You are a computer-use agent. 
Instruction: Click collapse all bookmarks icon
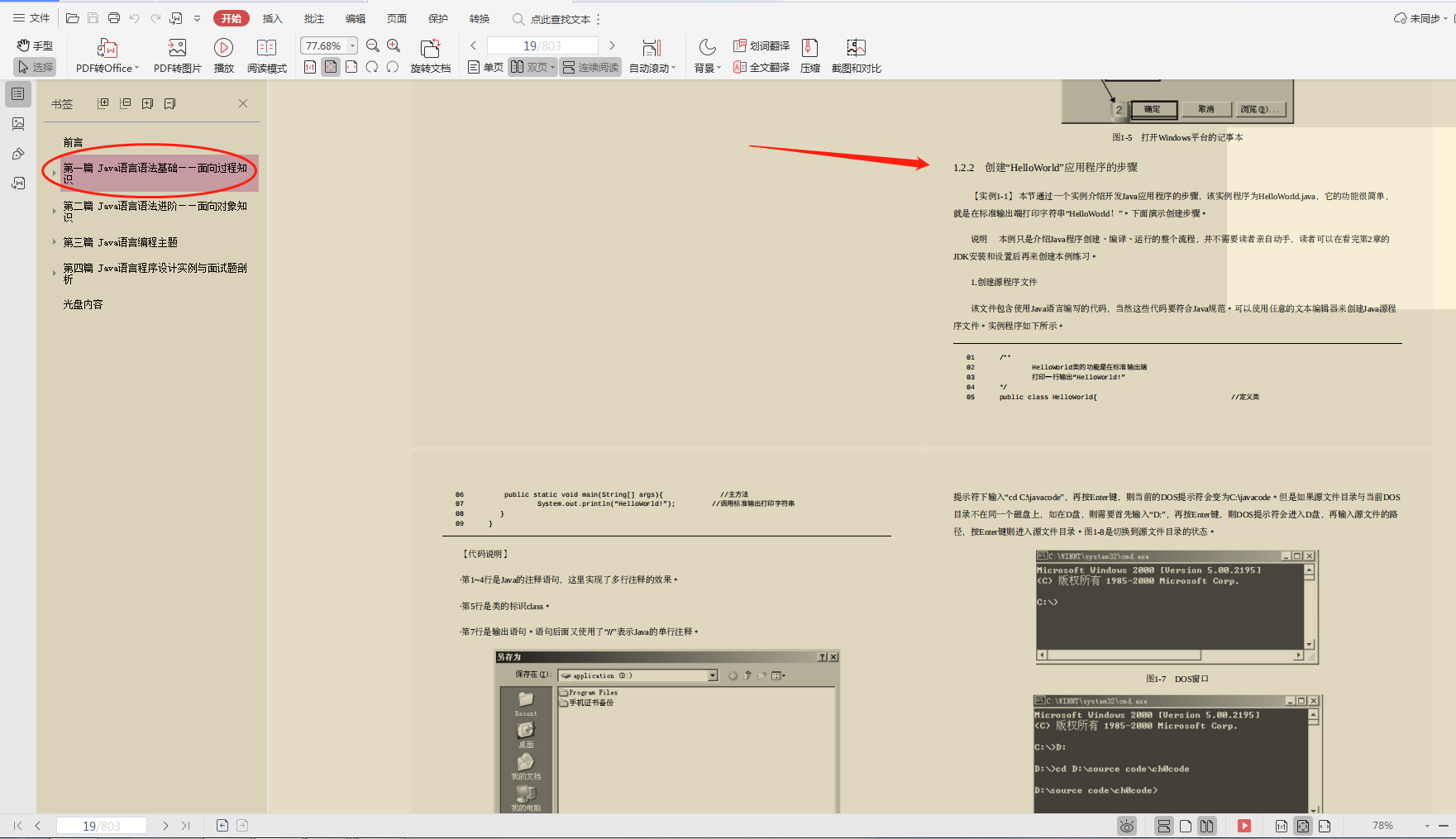(125, 103)
